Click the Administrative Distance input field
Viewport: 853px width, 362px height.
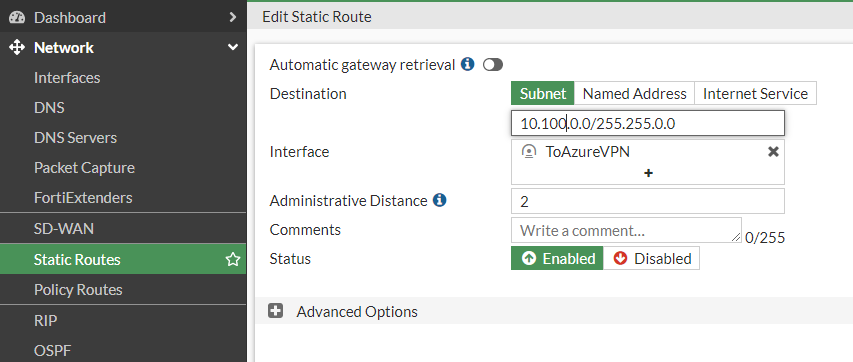coord(648,201)
